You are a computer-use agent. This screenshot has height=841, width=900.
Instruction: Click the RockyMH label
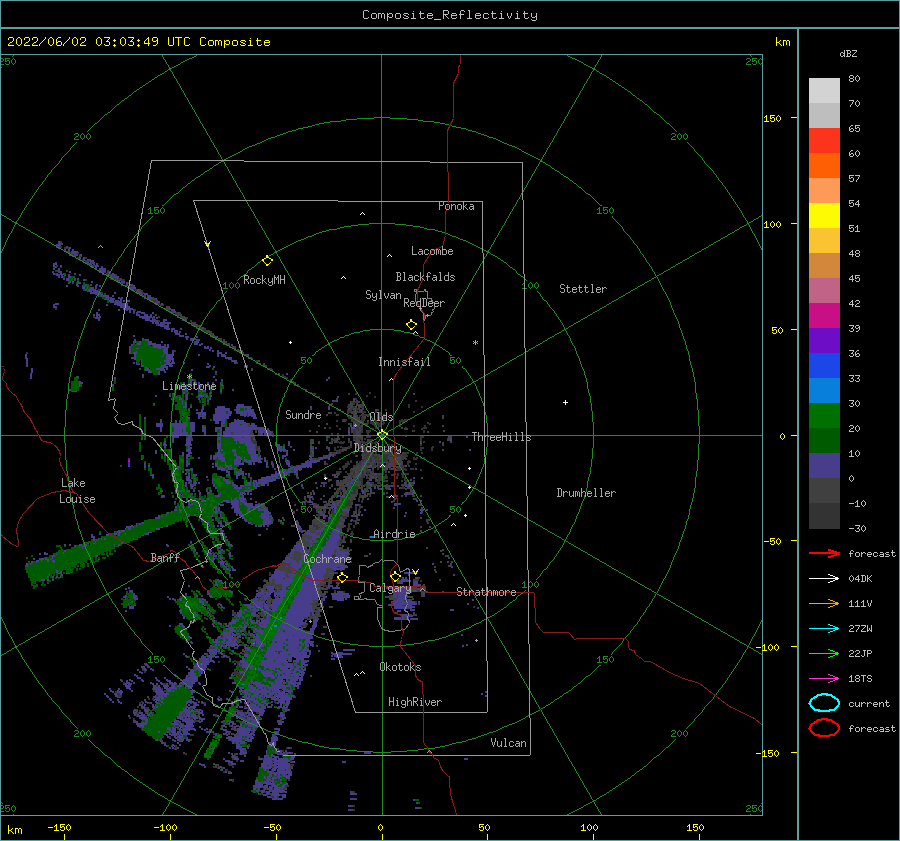click(x=264, y=280)
